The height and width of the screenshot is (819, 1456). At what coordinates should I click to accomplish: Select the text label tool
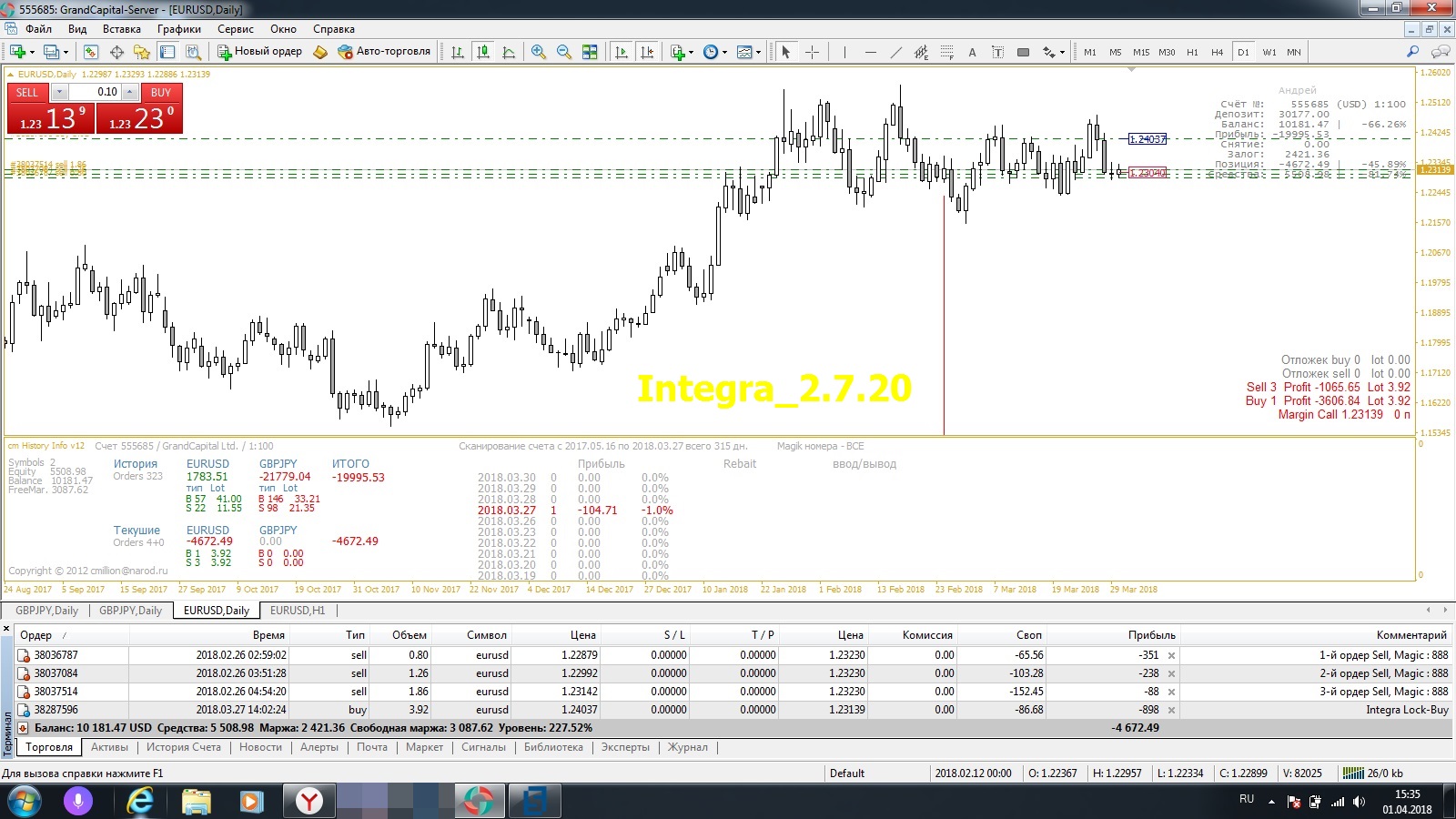pyautogui.click(x=972, y=52)
